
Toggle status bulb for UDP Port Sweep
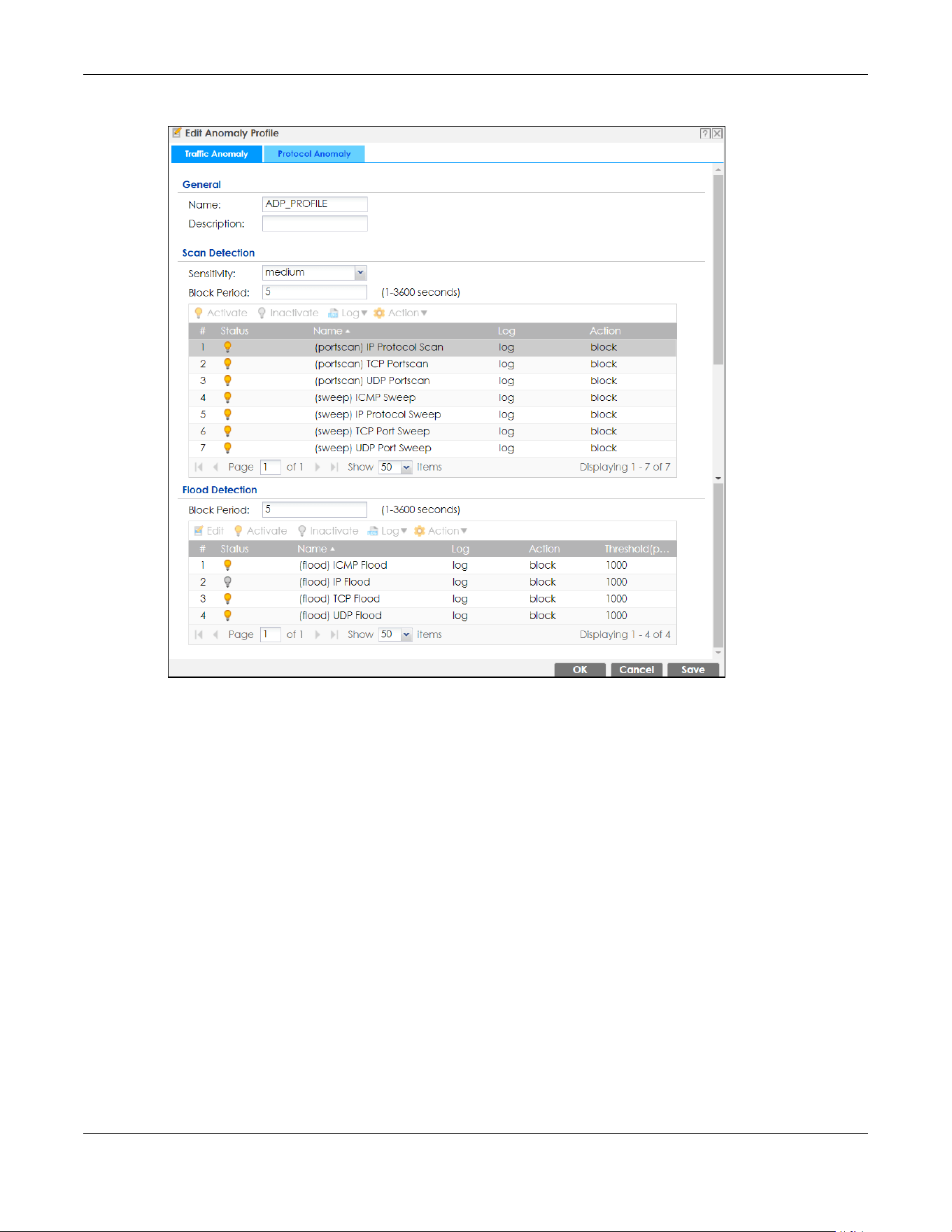(227, 448)
